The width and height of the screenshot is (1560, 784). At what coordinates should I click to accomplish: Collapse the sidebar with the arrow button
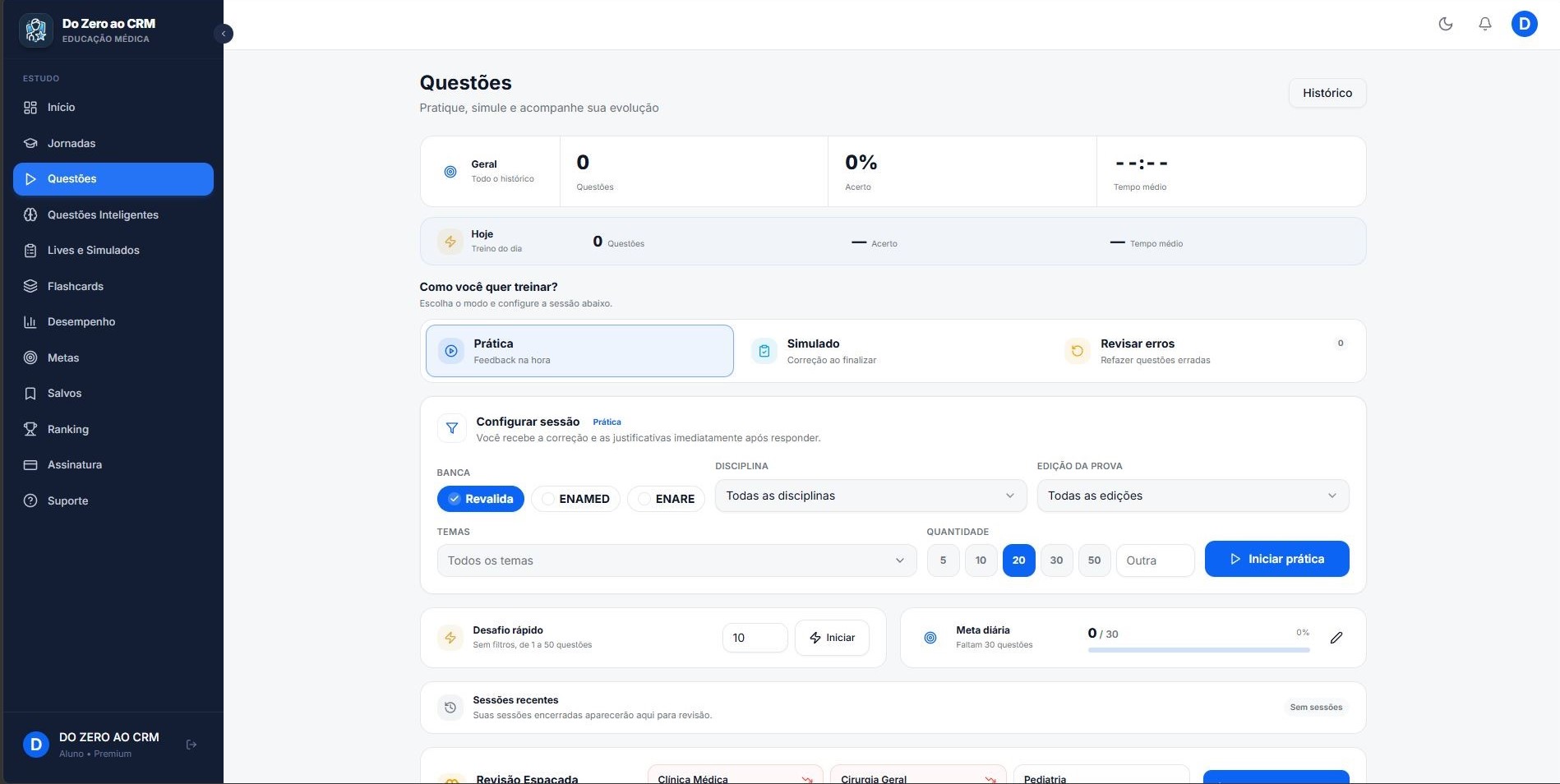(x=224, y=34)
